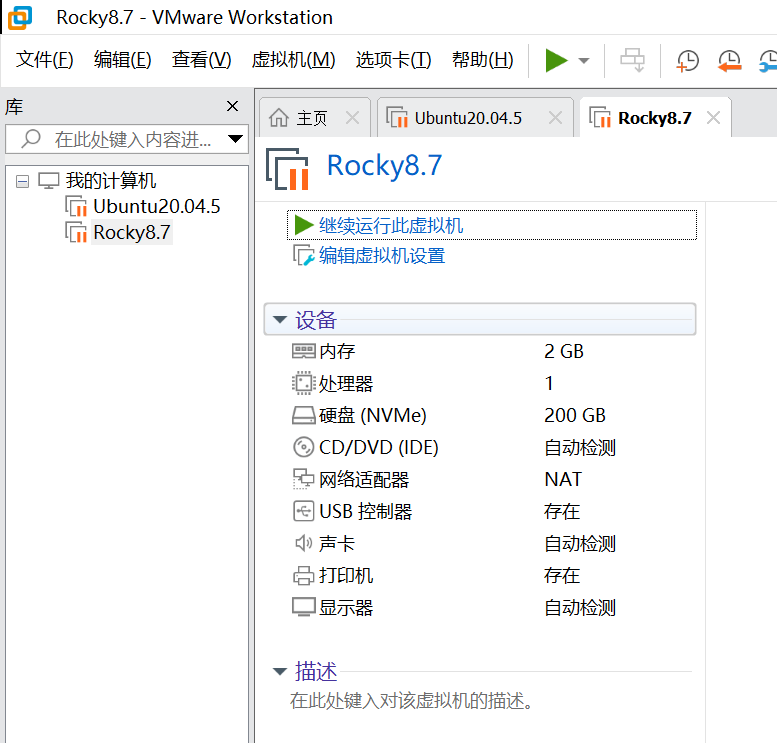Viewport: 777px width, 743px height.
Task: Collapse the 我的计算机 tree node
Action: 22,181
